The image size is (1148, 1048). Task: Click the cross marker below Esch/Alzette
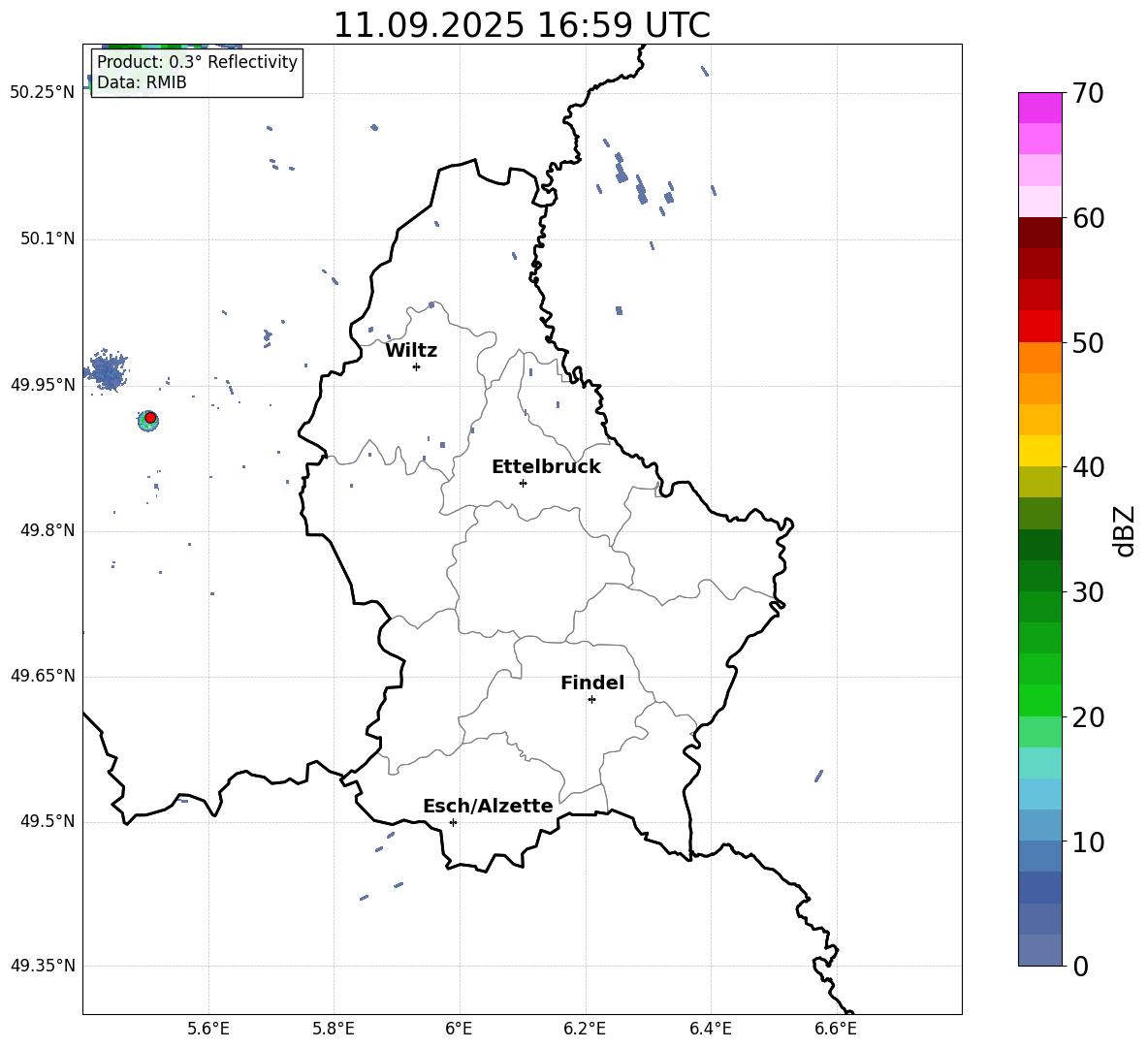click(453, 822)
